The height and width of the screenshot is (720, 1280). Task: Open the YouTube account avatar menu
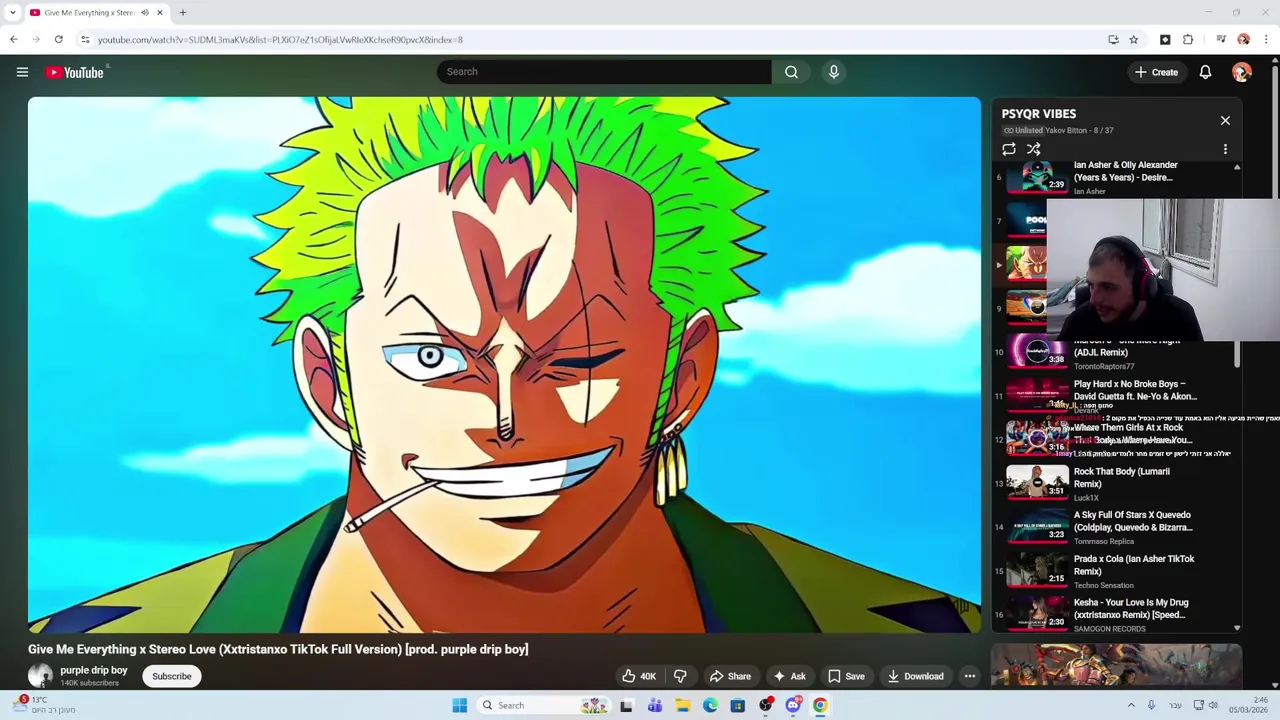point(1242,72)
